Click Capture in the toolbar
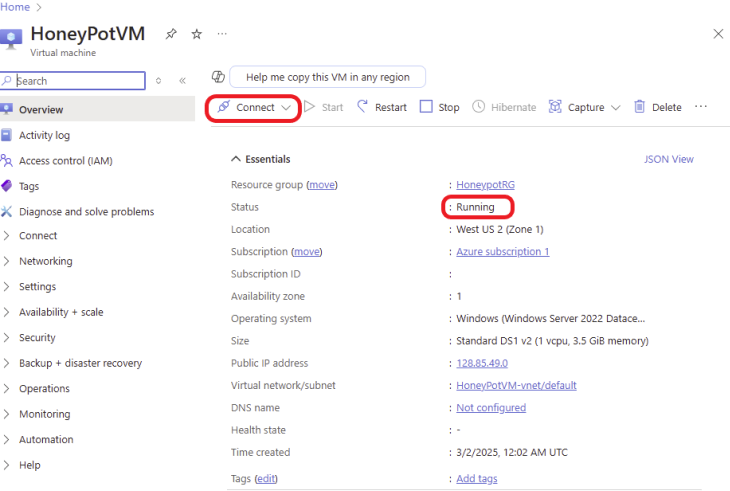 (577, 108)
